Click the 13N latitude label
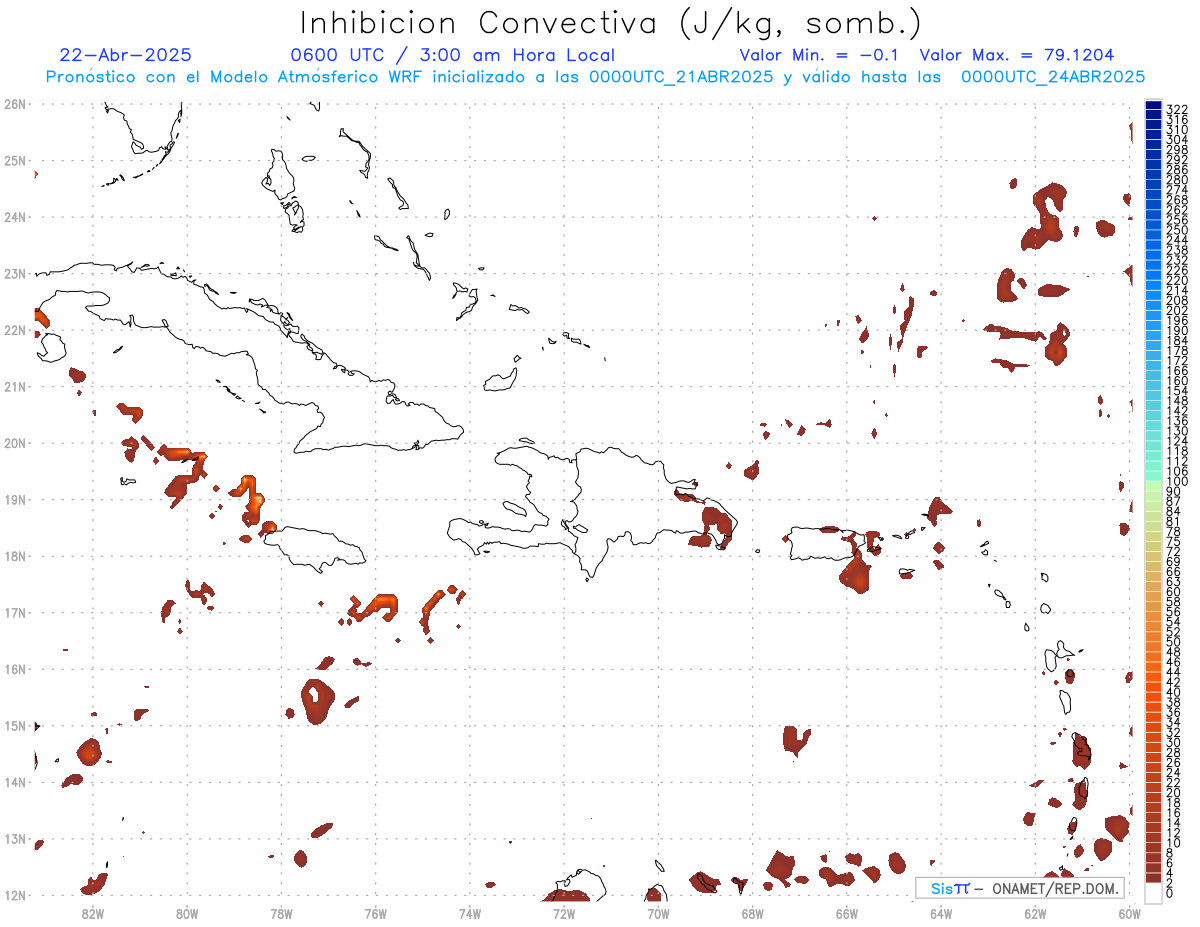Image resolution: width=1200 pixels, height=927 pixels. pyautogui.click(x=14, y=839)
